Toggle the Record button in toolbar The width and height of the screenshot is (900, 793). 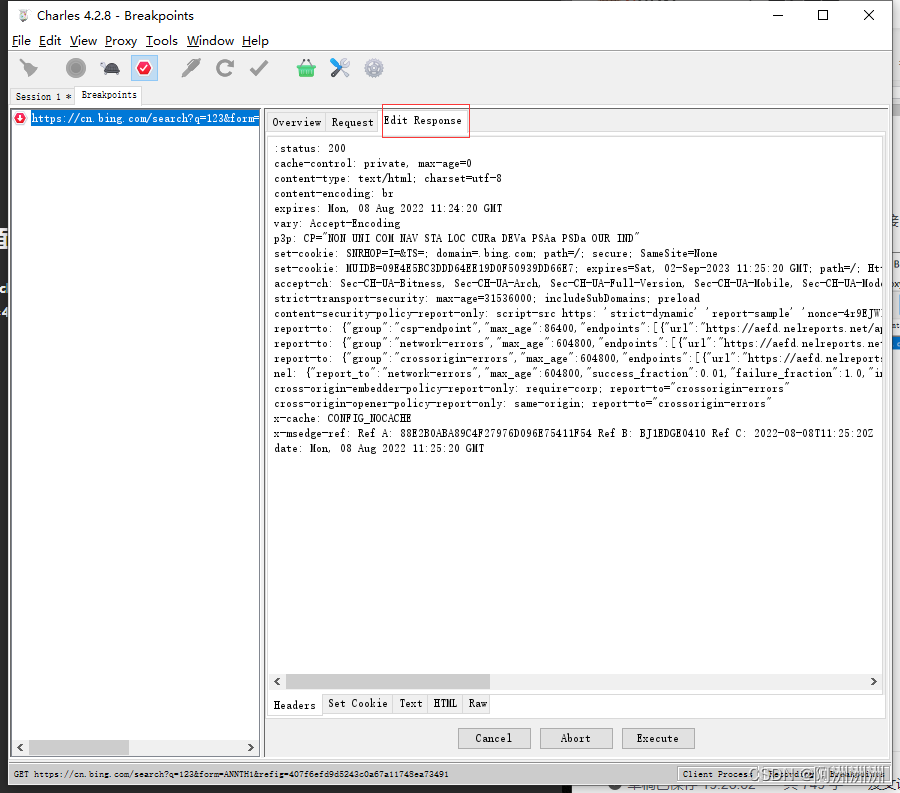[76, 68]
